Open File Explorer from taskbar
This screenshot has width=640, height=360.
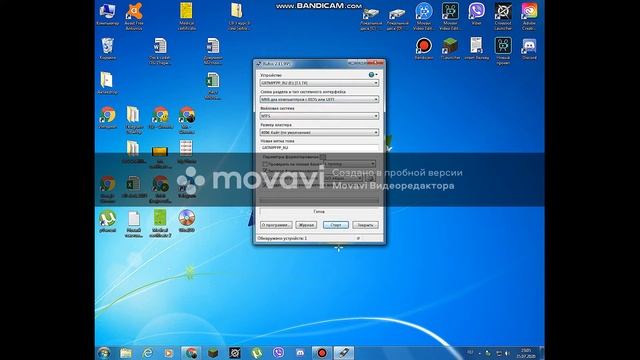click(126, 353)
